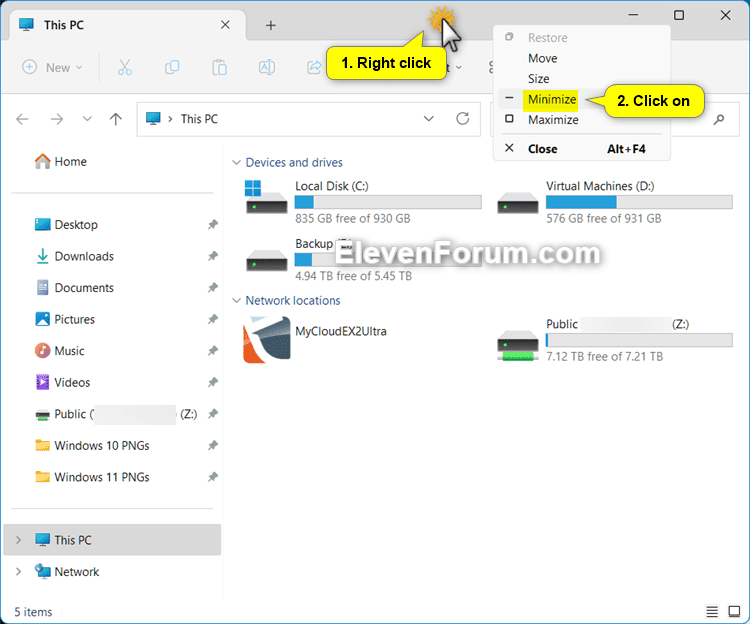Choose Close from the context menu

[582, 149]
